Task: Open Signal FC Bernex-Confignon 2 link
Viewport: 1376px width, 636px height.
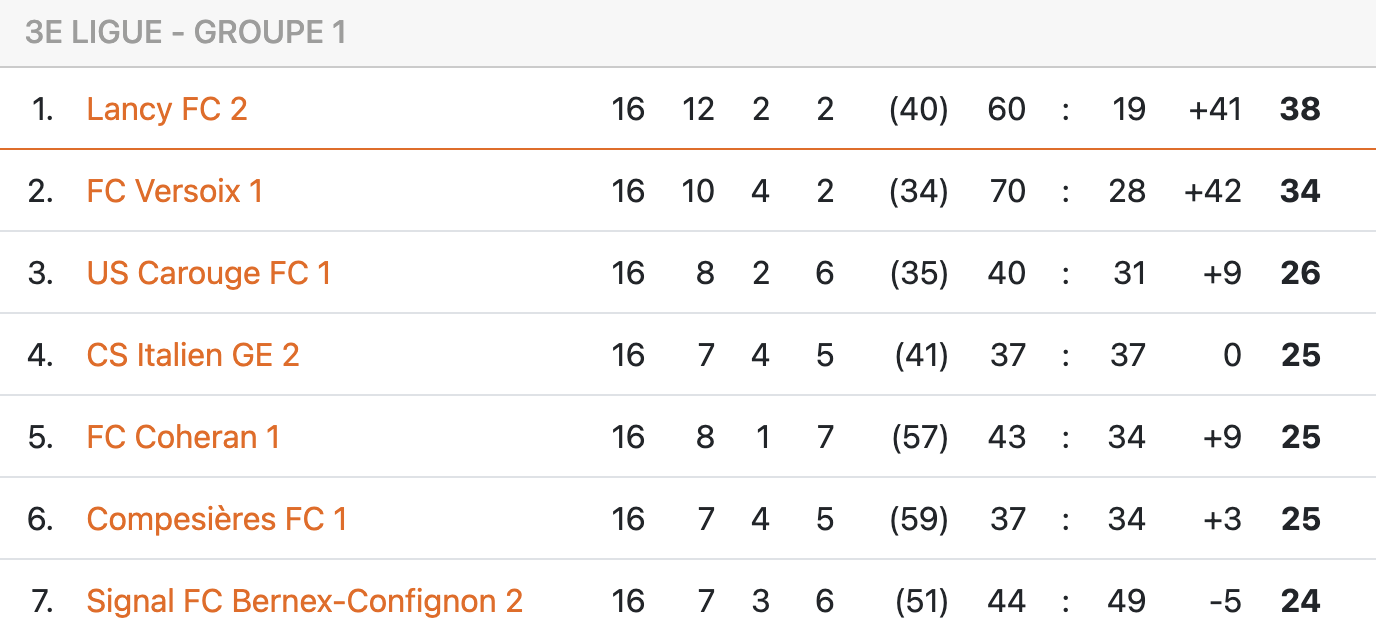Action: (x=304, y=601)
